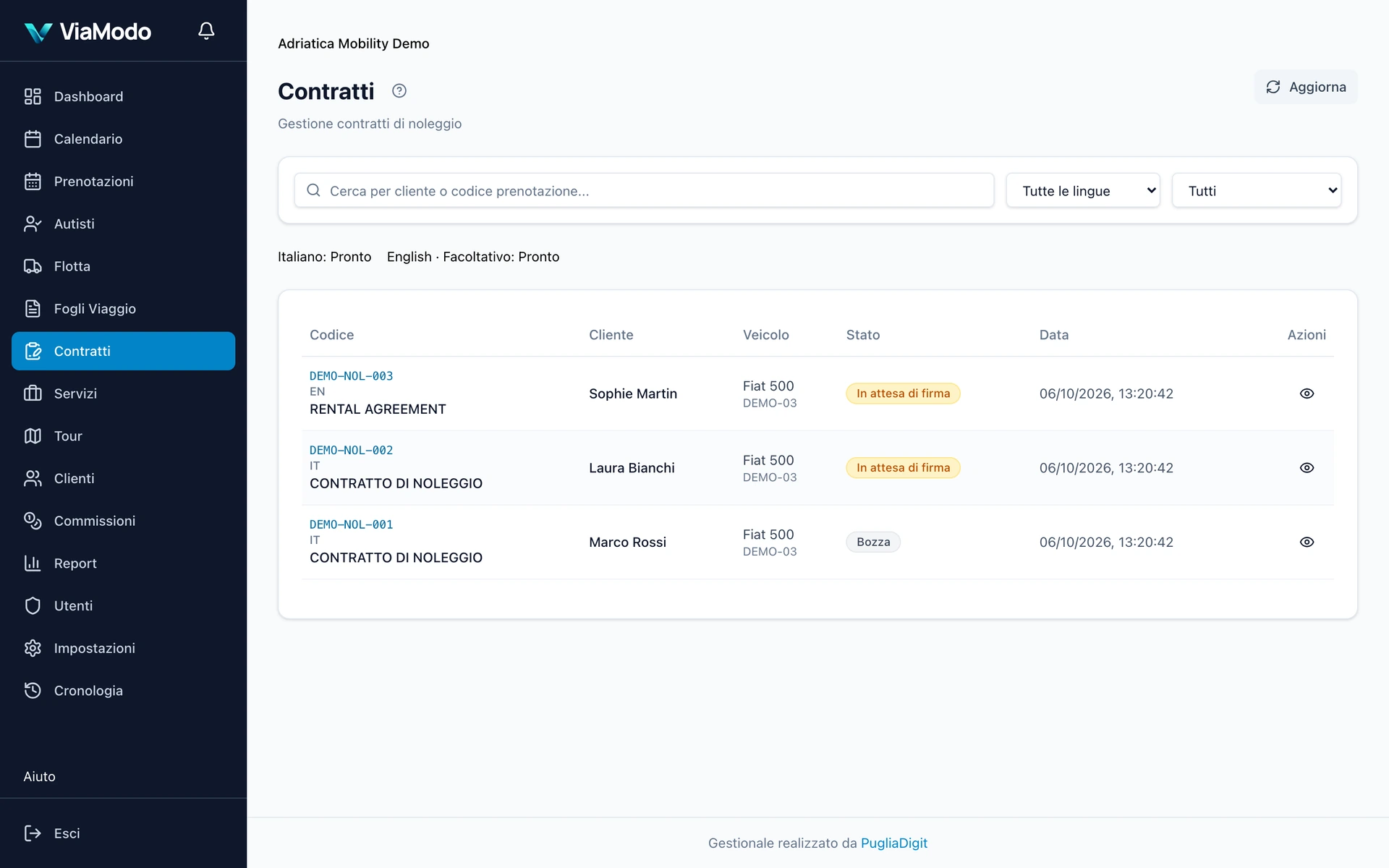Screen dimensions: 1389x868
Task: Click the ViaModo logo
Action: [88, 31]
